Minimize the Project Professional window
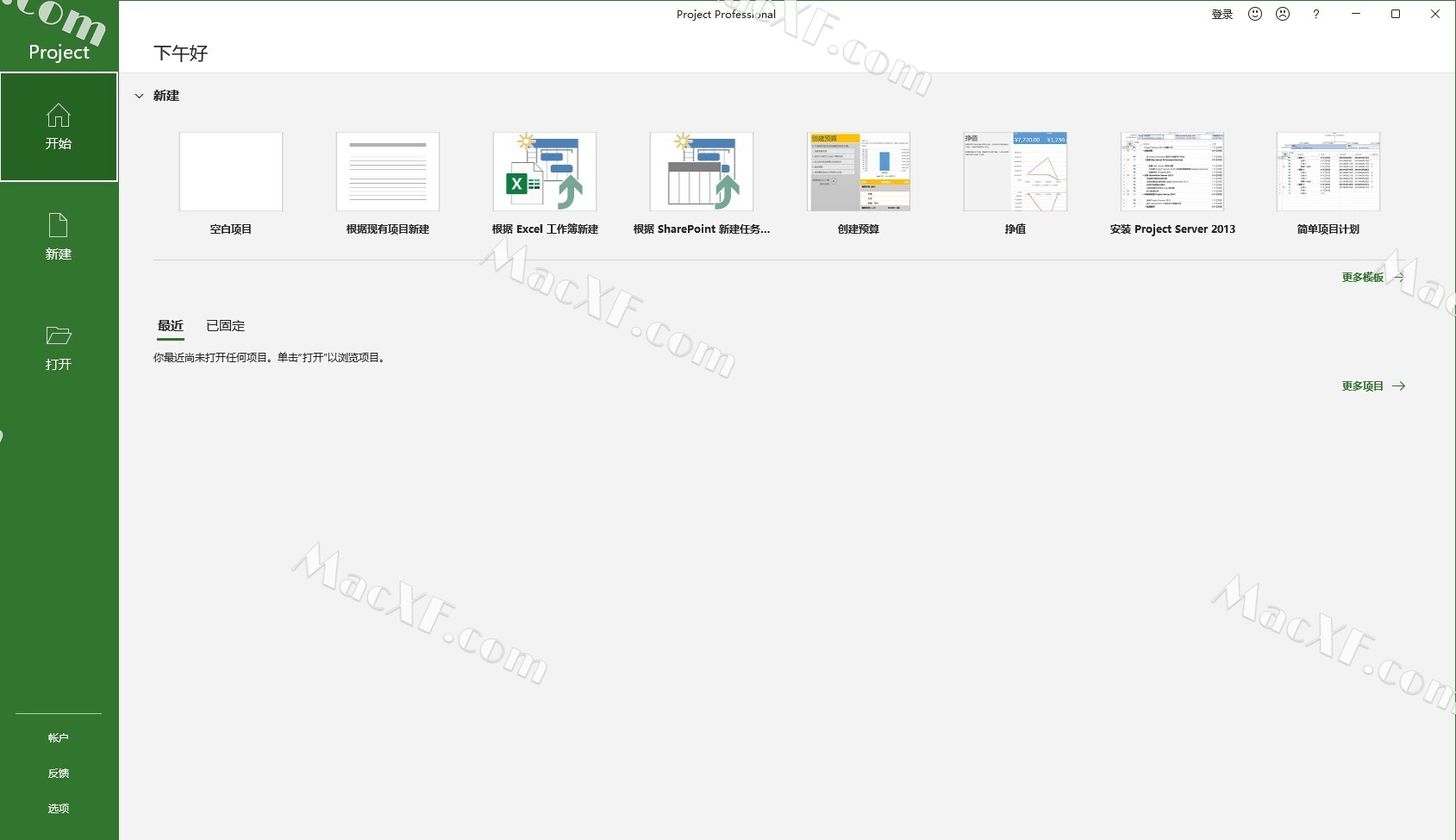The image size is (1456, 840). pyautogui.click(x=1356, y=14)
